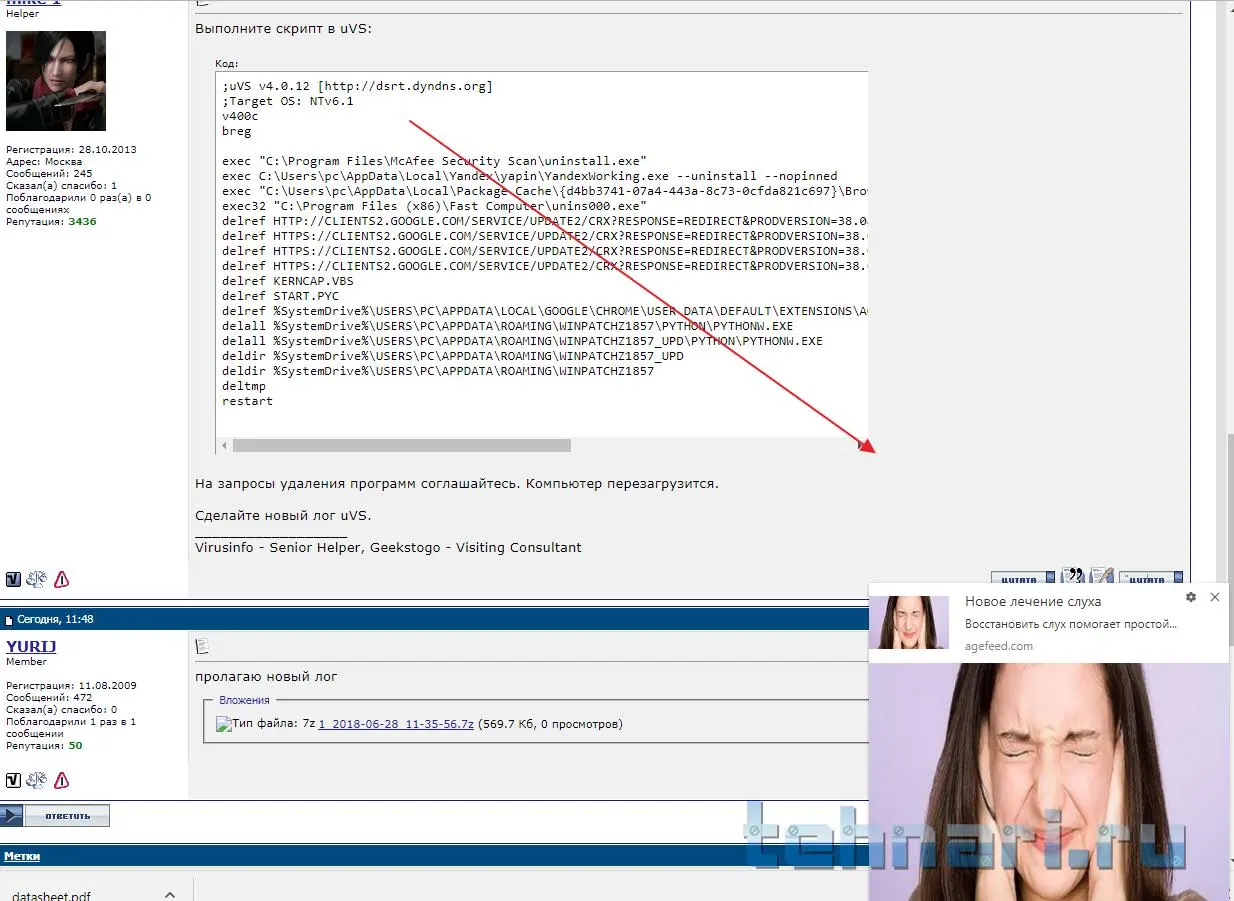Report YURIJ's post with warning triangle
Image resolution: width=1234 pixels, height=901 pixels.
tap(61, 780)
